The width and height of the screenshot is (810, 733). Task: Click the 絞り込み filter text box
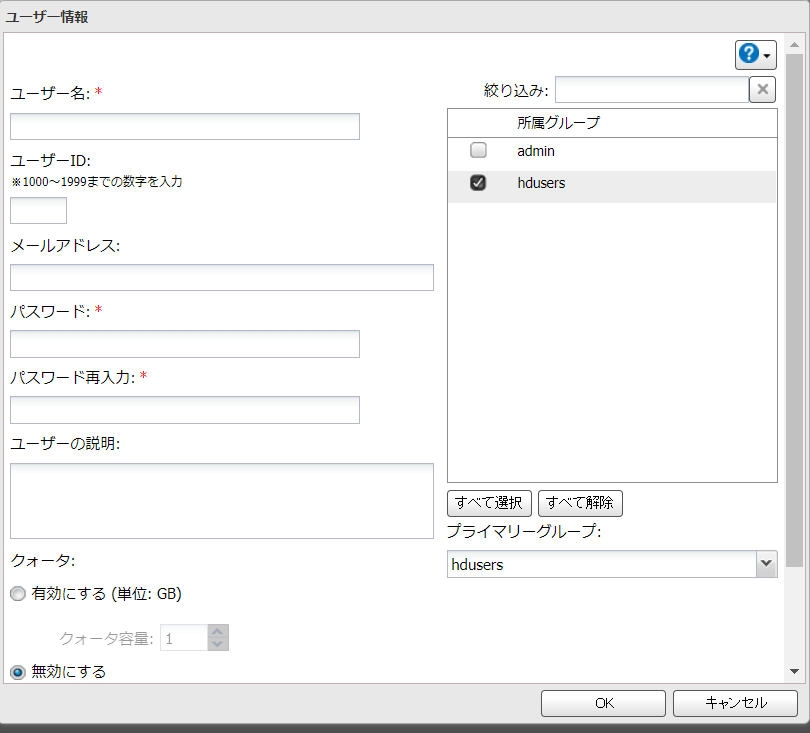click(651, 90)
